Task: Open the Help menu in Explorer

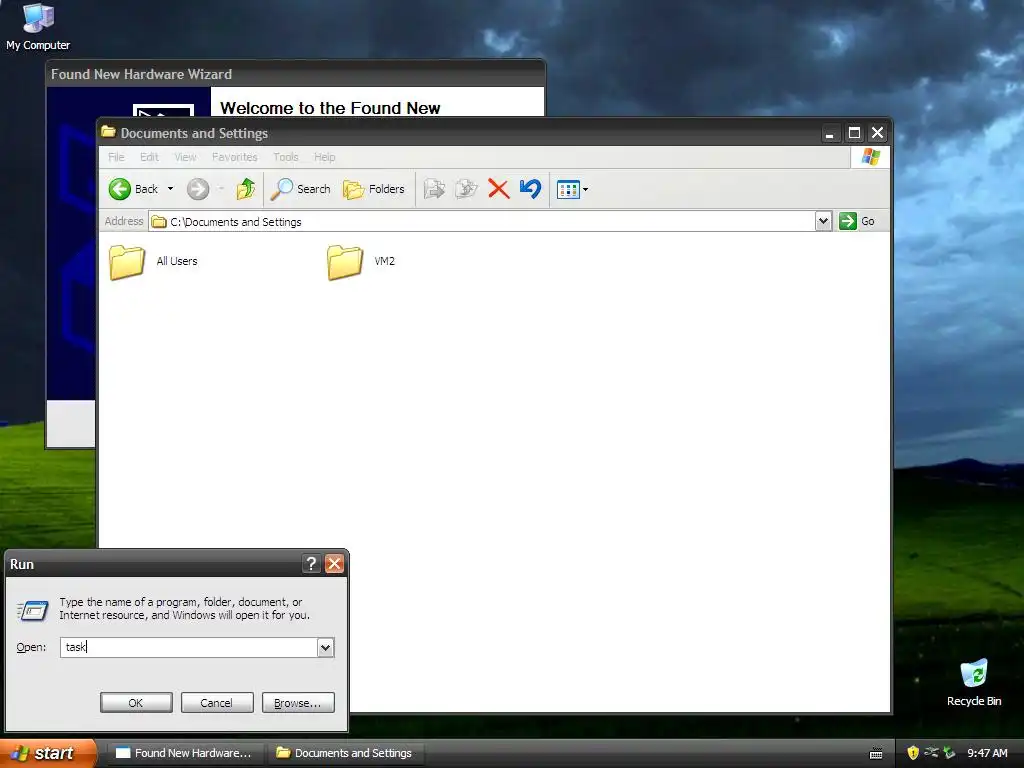Action: 325,157
